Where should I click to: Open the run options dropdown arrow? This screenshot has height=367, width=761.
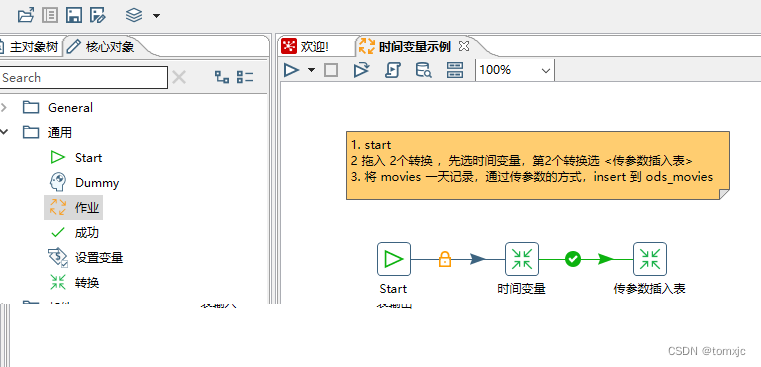pyautogui.click(x=312, y=70)
